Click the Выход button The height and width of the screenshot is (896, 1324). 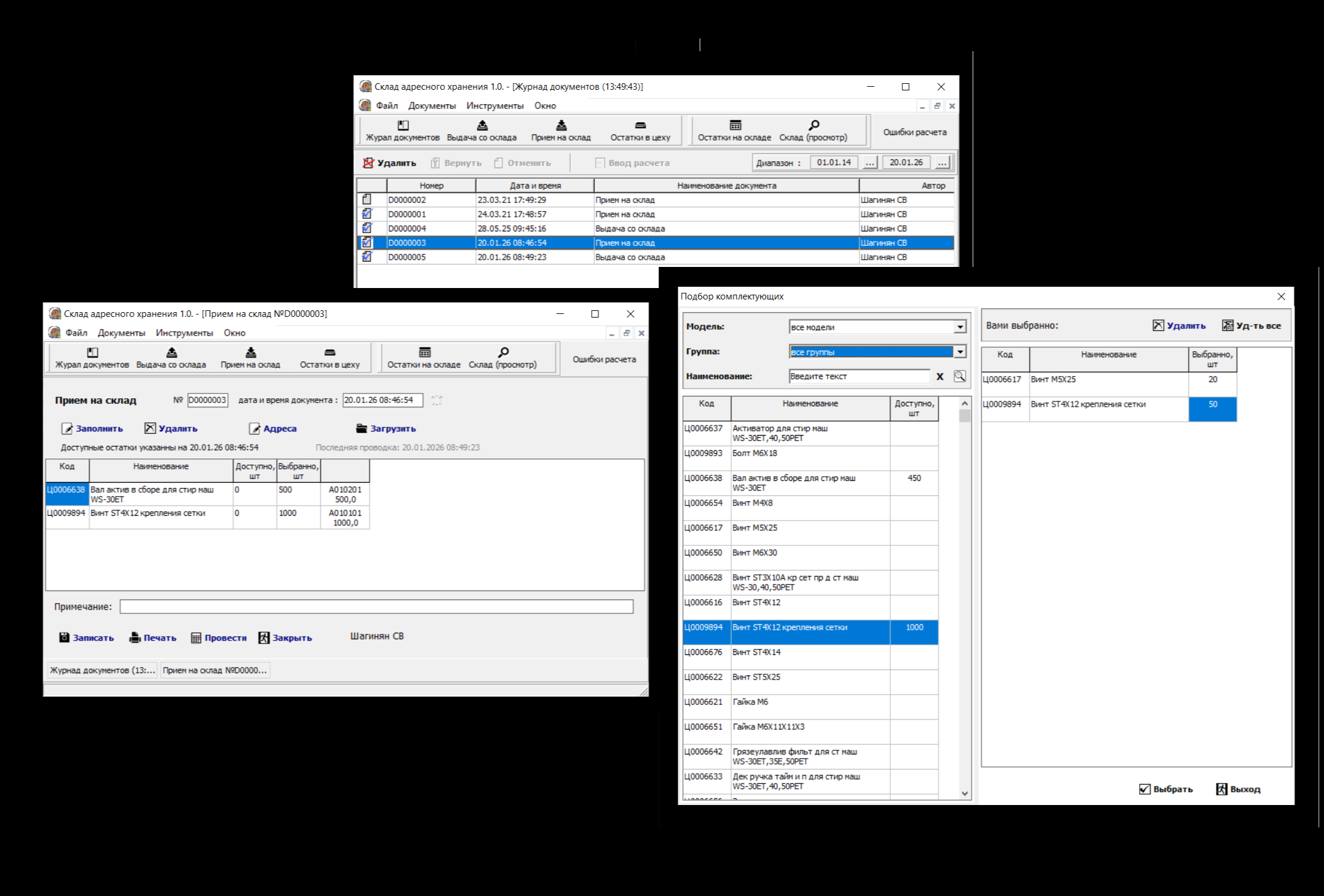tap(1238, 789)
